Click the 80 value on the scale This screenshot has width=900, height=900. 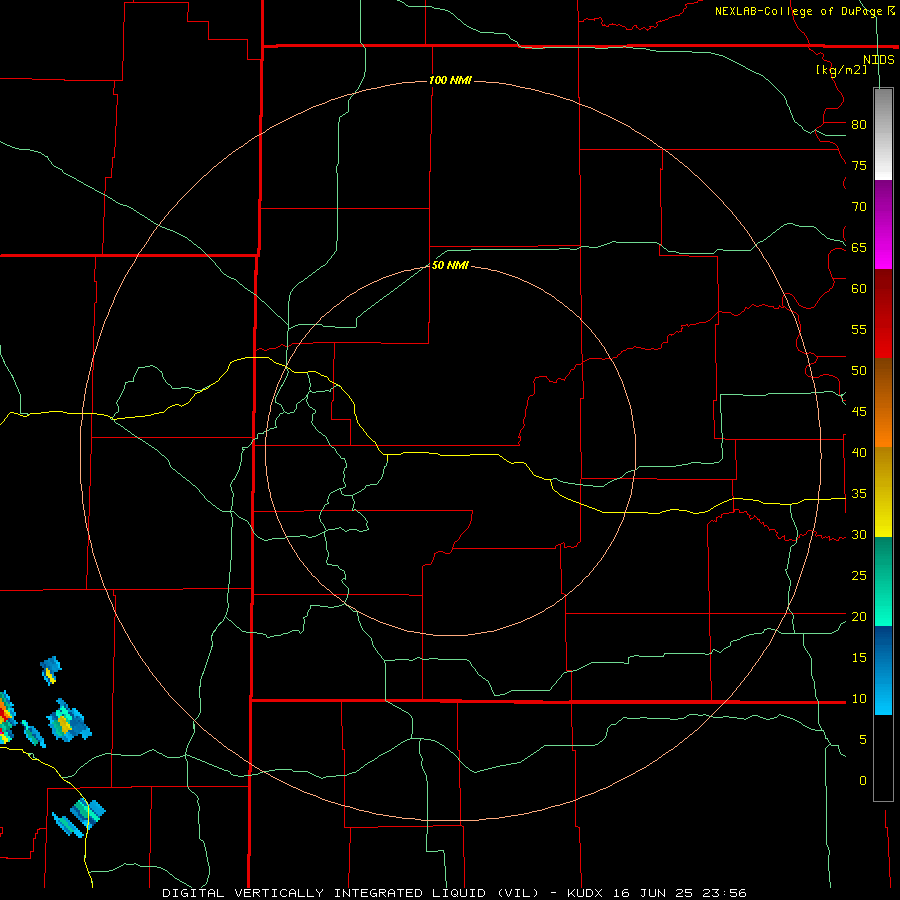coord(859,125)
